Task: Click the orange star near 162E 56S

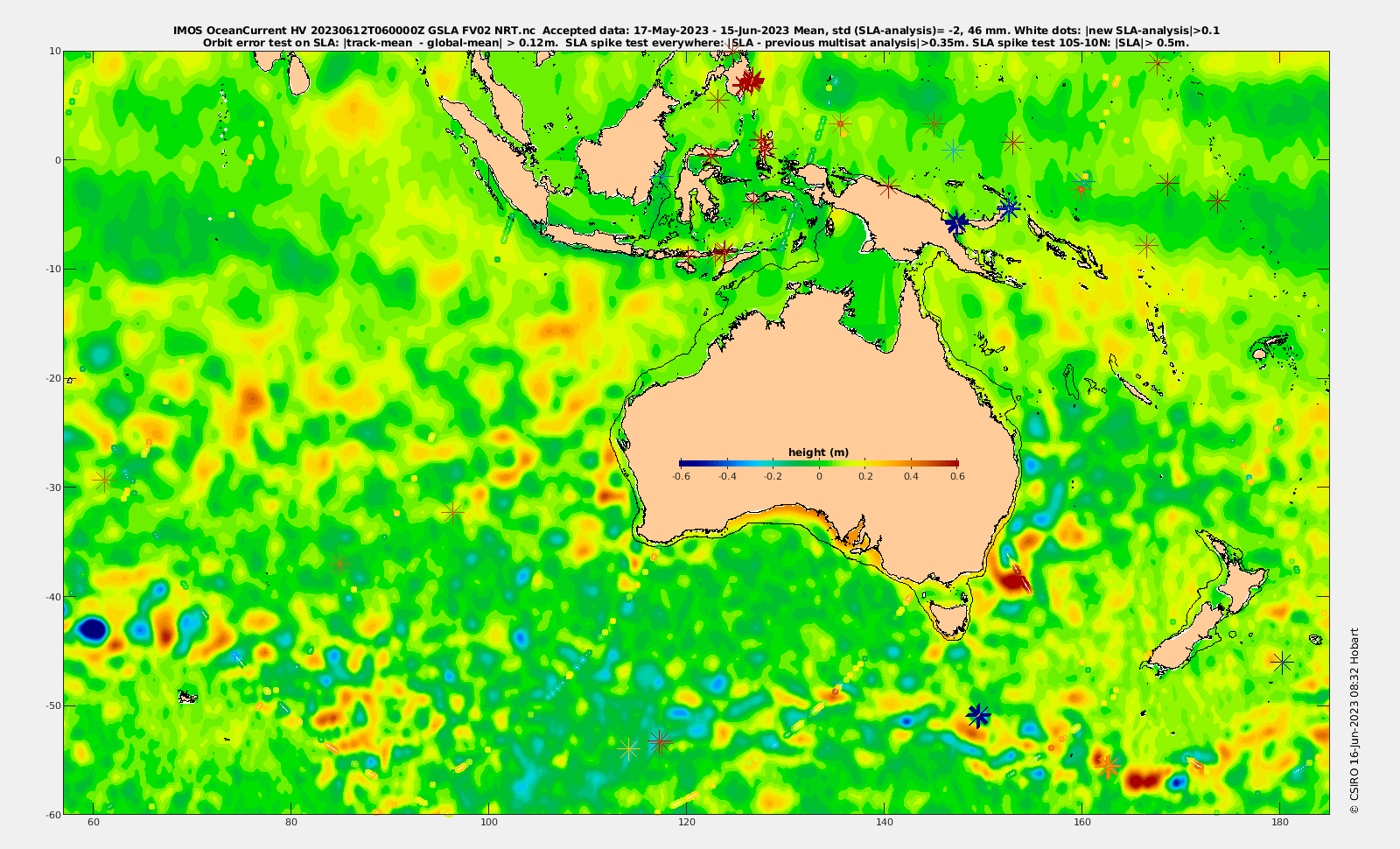Action: pyautogui.click(x=1109, y=767)
